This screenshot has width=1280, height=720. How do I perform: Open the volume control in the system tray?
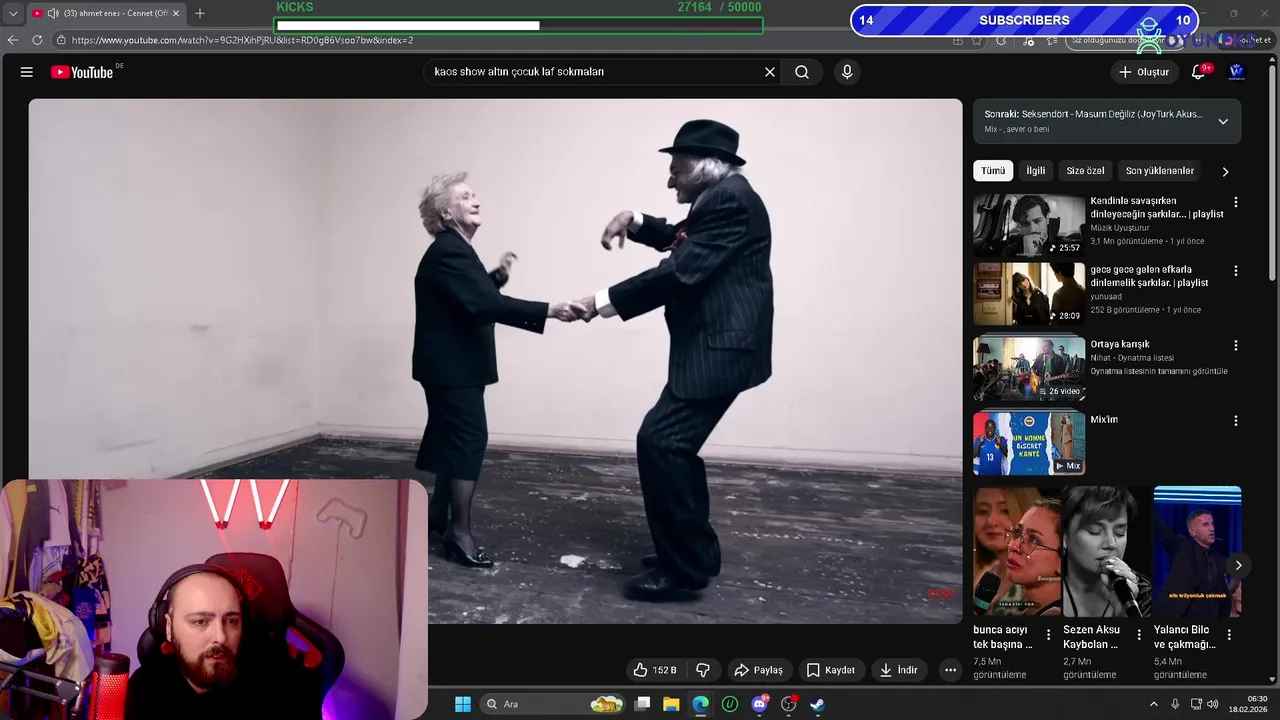click(1213, 704)
